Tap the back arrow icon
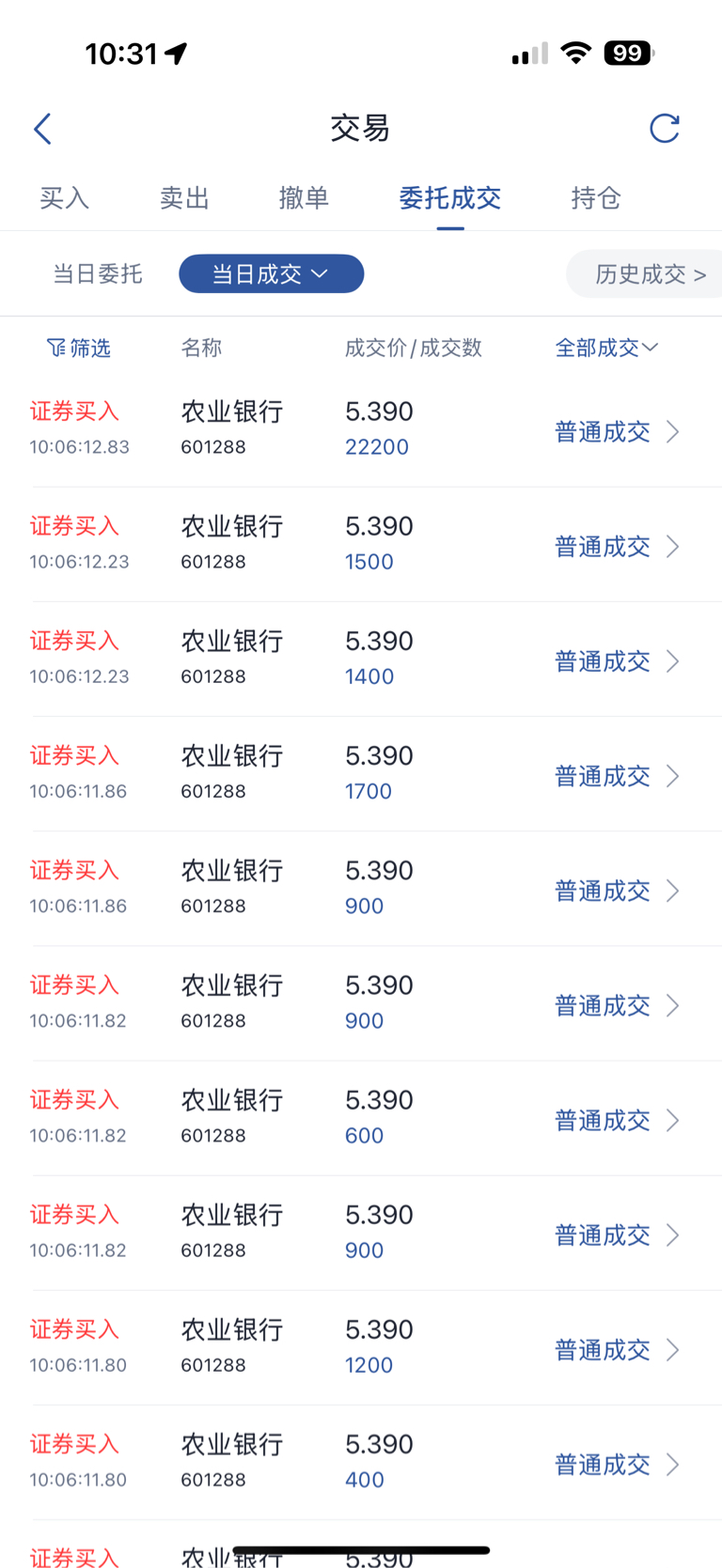 tap(42, 129)
